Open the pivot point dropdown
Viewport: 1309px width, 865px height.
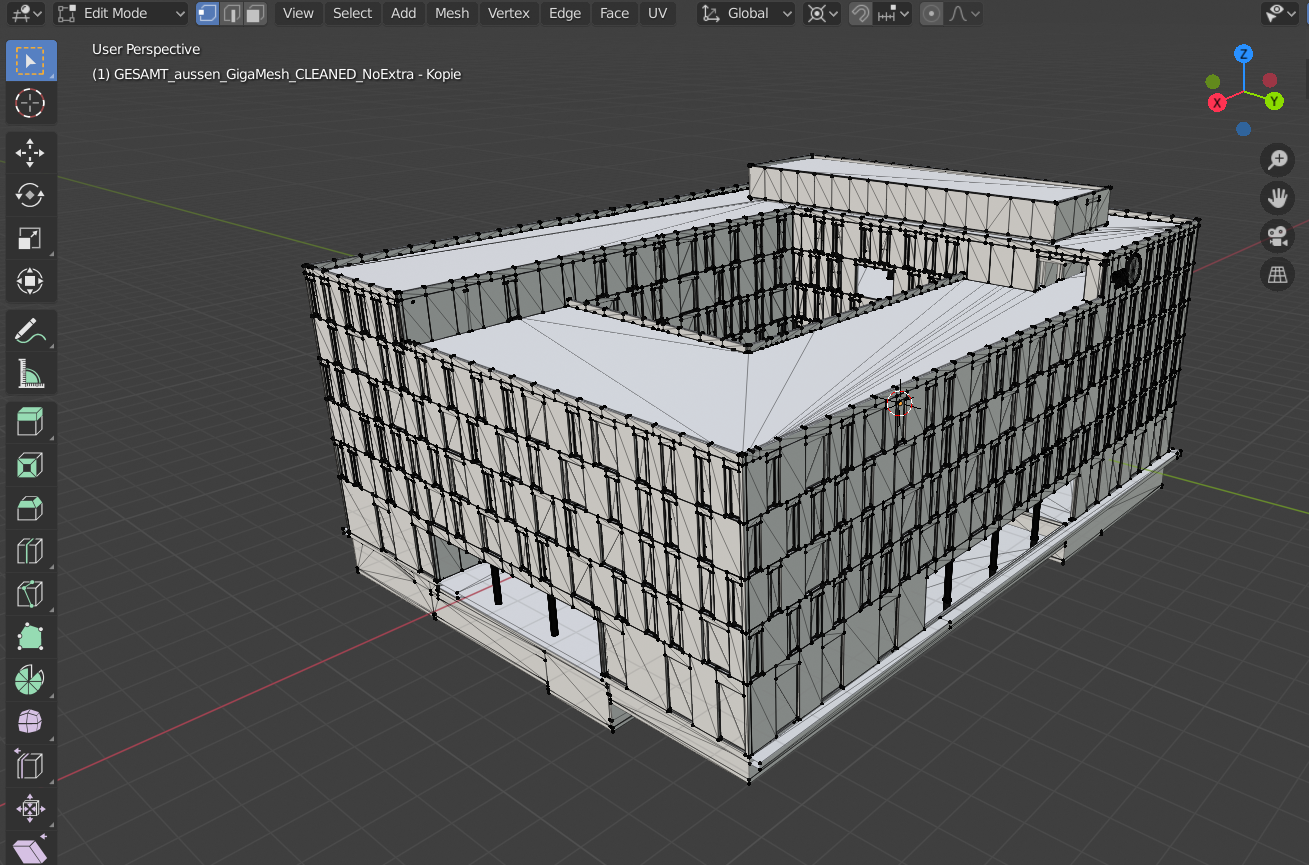pyautogui.click(x=822, y=13)
